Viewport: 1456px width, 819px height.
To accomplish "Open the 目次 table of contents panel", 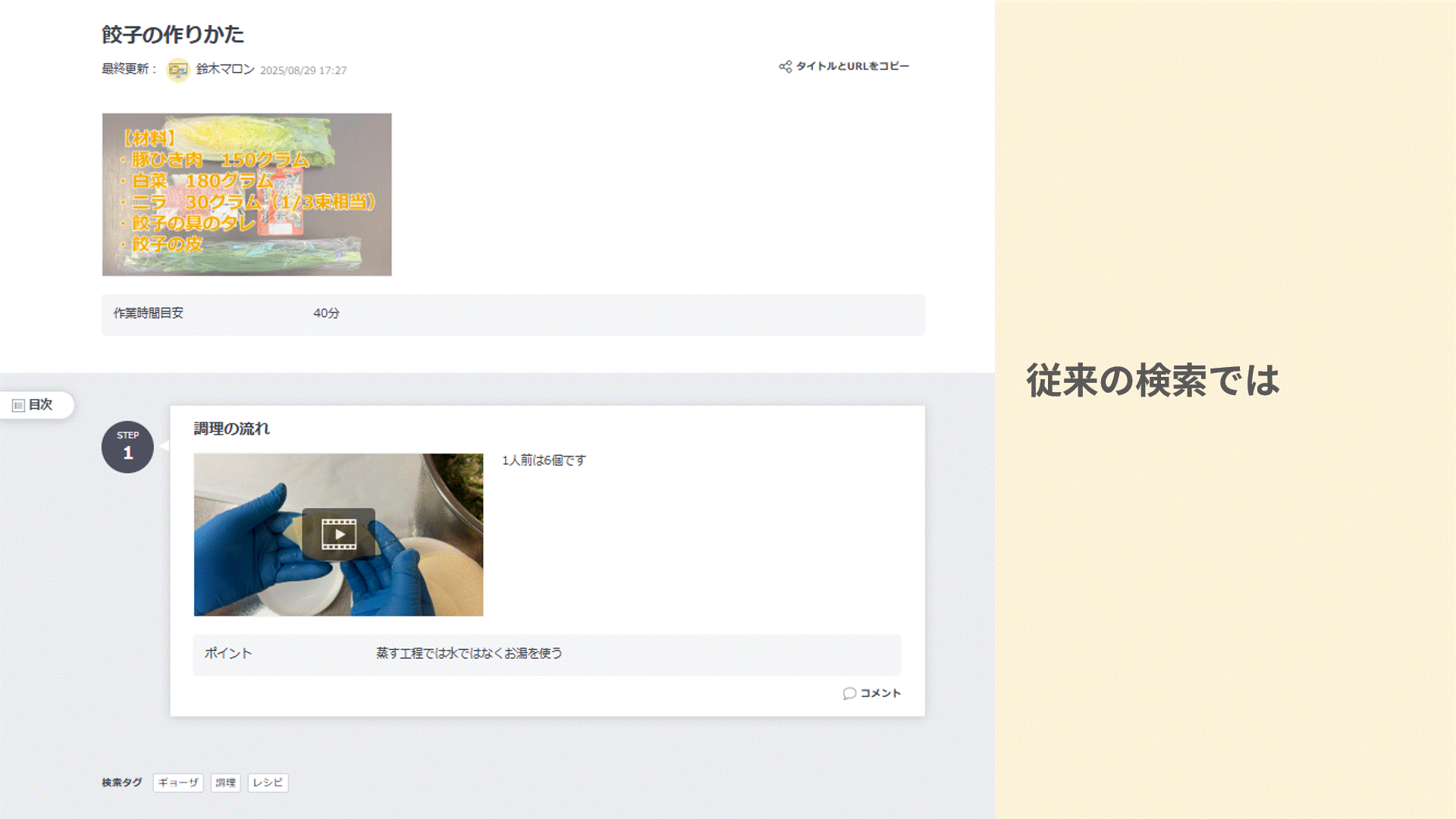I will click(36, 404).
